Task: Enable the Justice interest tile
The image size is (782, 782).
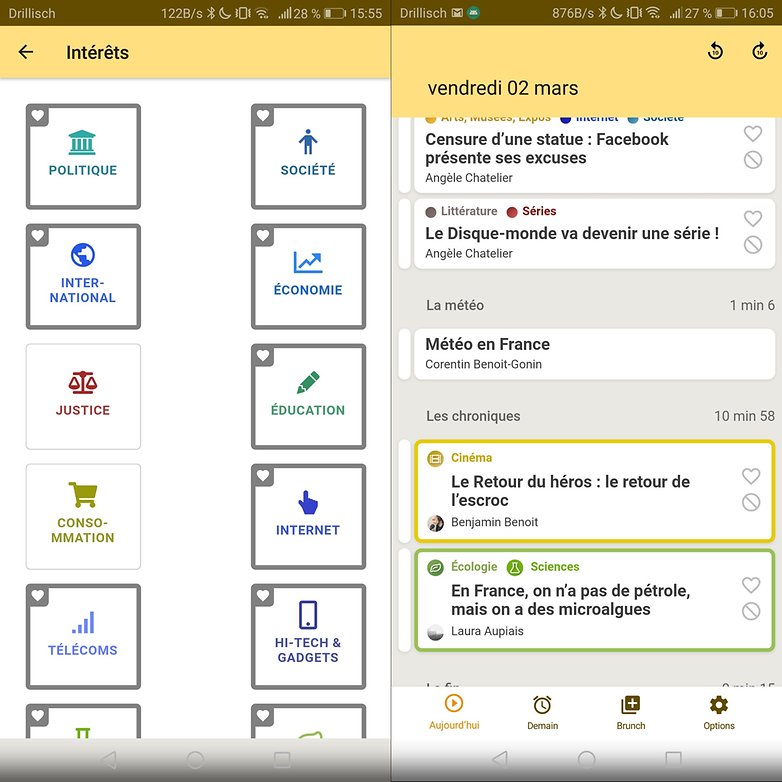Action: point(83,396)
